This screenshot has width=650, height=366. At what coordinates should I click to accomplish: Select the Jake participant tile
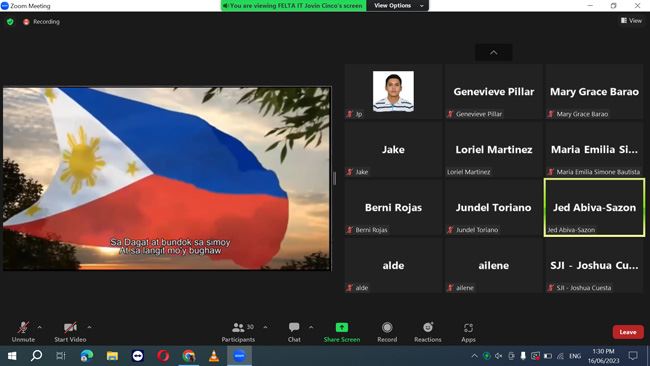393,150
